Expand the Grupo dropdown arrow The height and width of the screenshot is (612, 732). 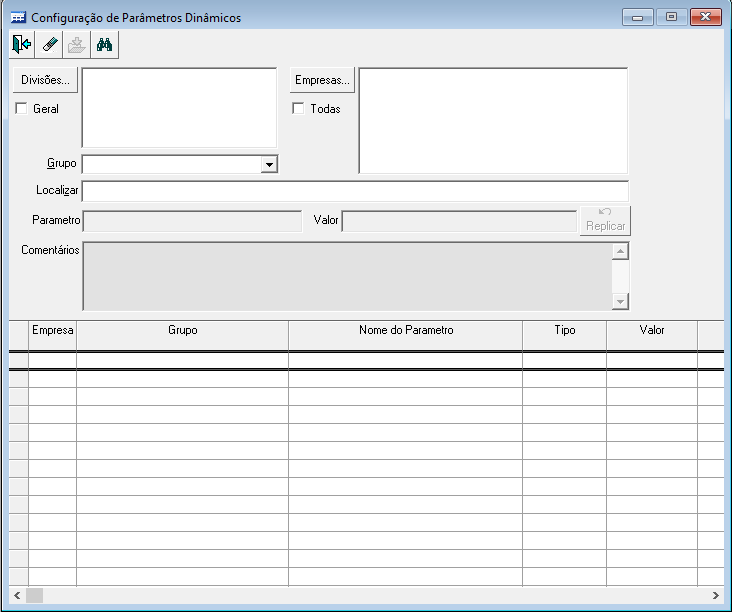tap(269, 164)
